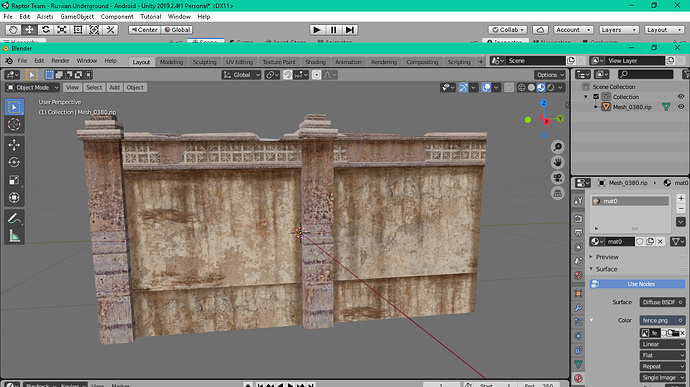
Task: Switch to rendered viewport shading
Action: [551, 88]
